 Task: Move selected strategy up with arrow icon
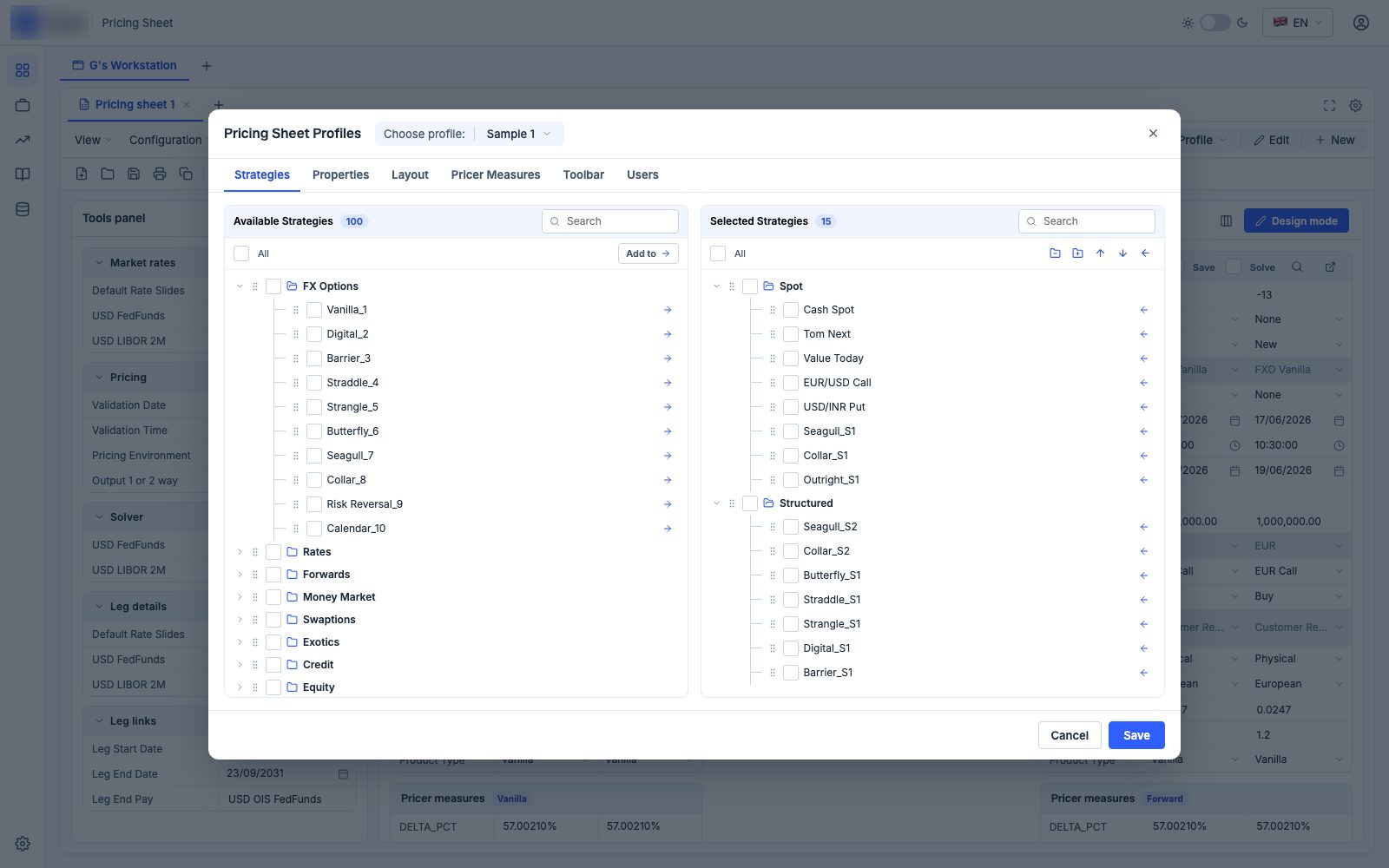tap(1100, 253)
